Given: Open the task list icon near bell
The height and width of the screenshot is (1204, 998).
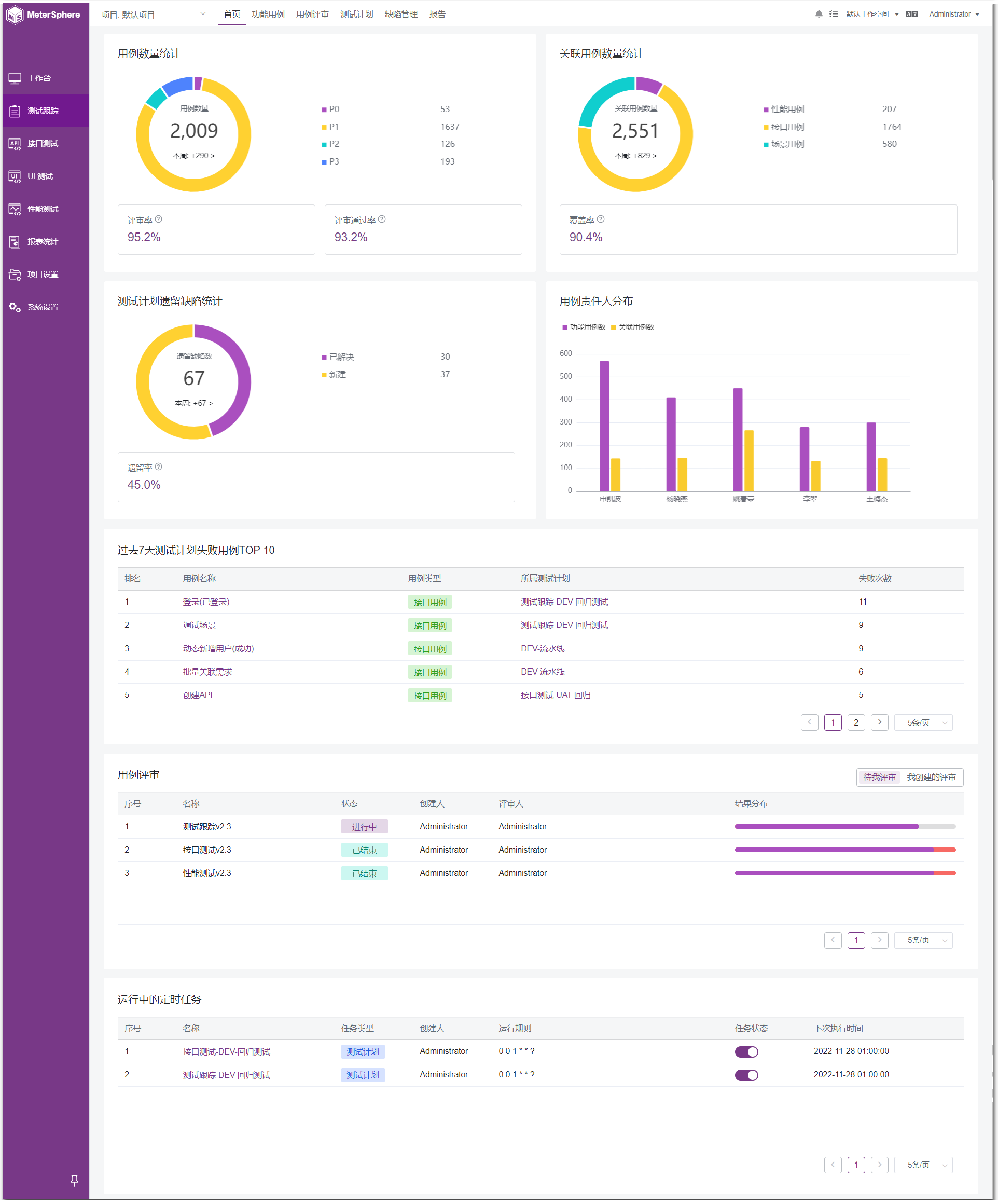Looking at the screenshot, I should coord(834,15).
